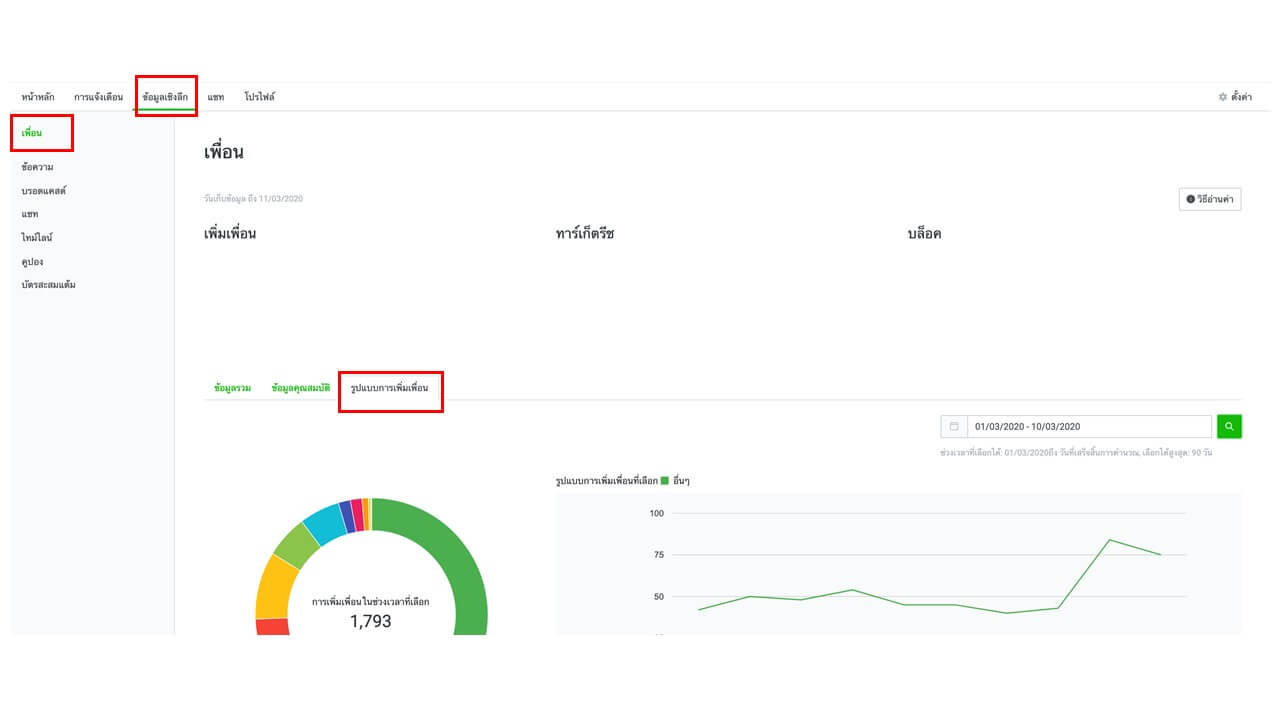1280x720 pixels.
Task: Open การแจ้งเตือน in top navigation
Action: (x=98, y=97)
